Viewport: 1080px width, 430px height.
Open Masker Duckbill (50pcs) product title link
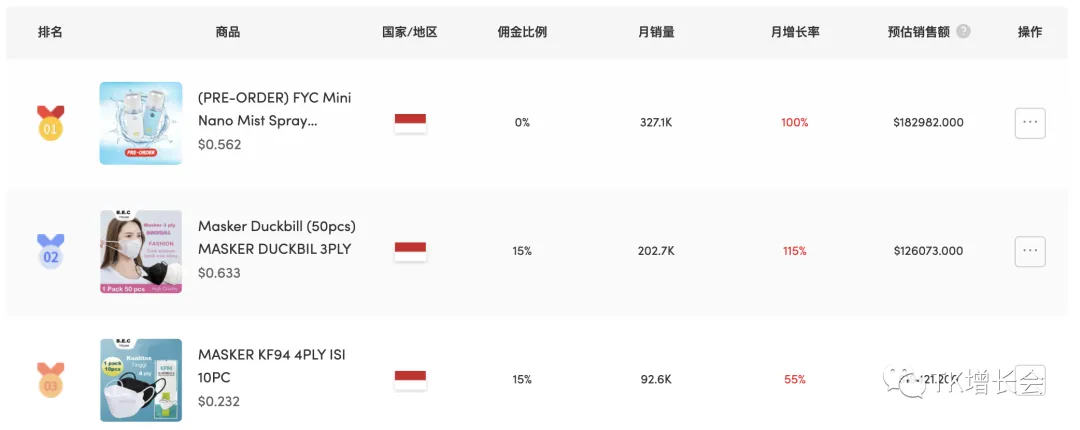pyautogui.click(x=277, y=238)
